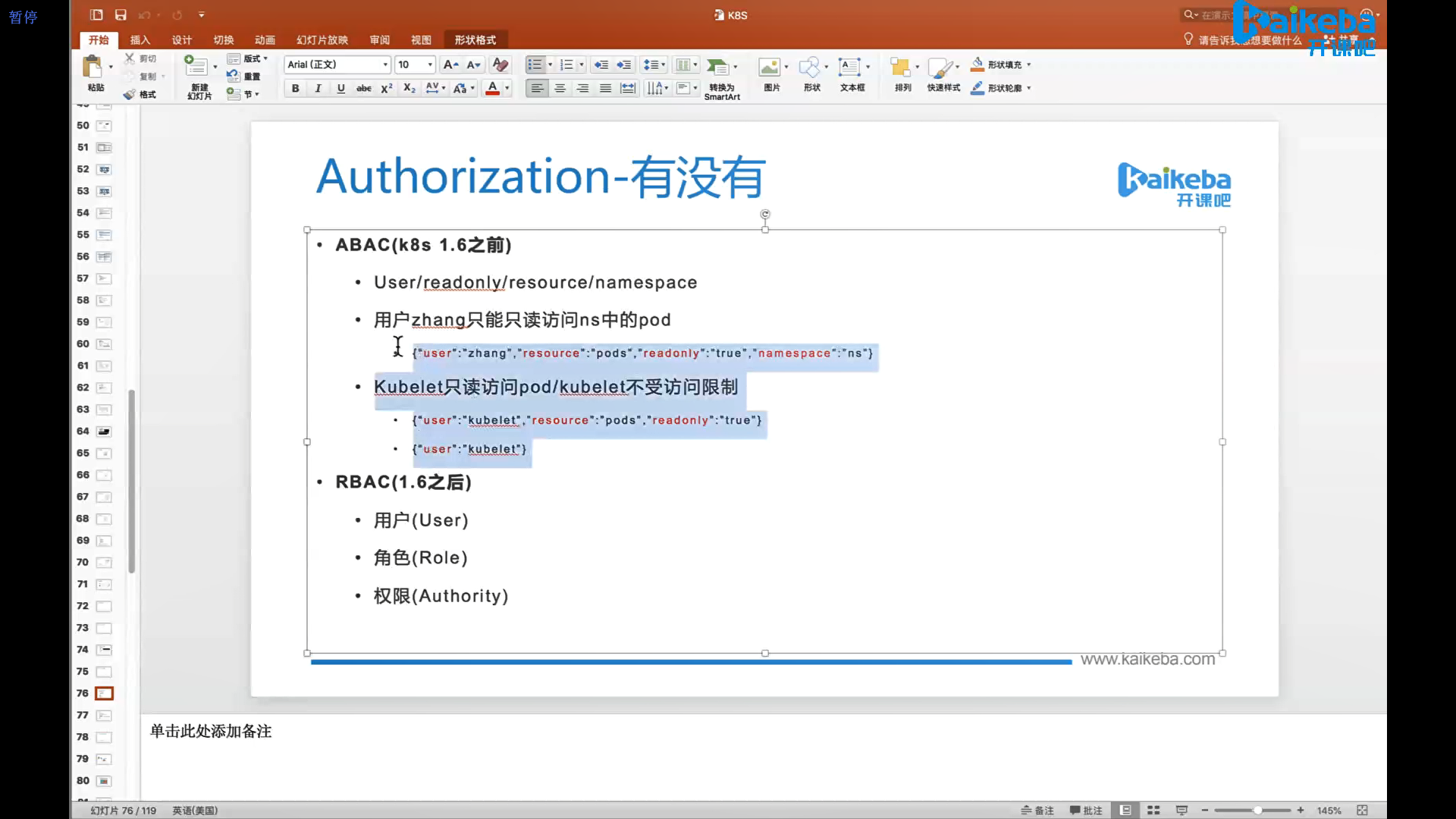The height and width of the screenshot is (819, 1456).
Task: Expand the Shape Fill (形状填充) dropdown arrow
Action: click(1029, 65)
